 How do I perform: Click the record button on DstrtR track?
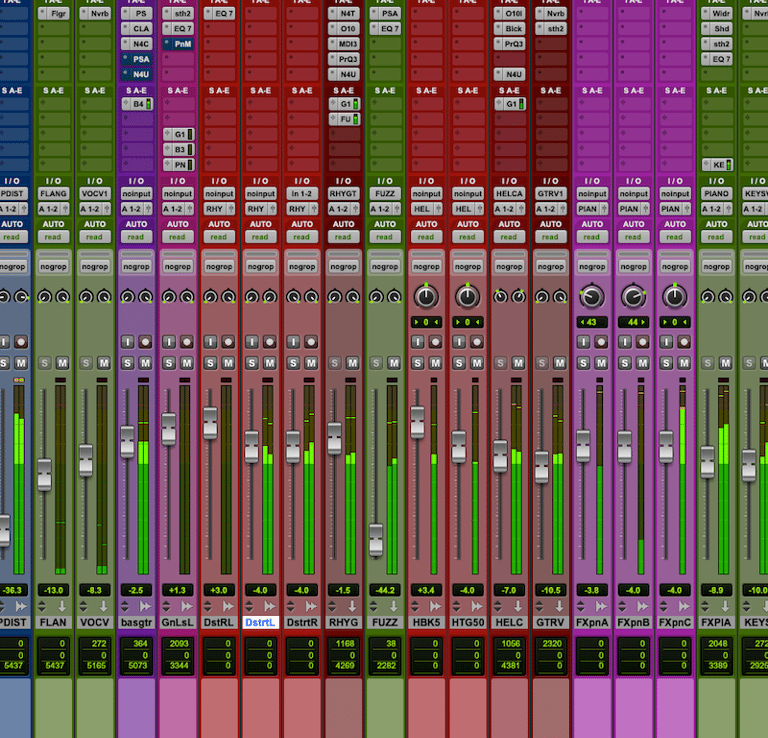[x=311, y=342]
